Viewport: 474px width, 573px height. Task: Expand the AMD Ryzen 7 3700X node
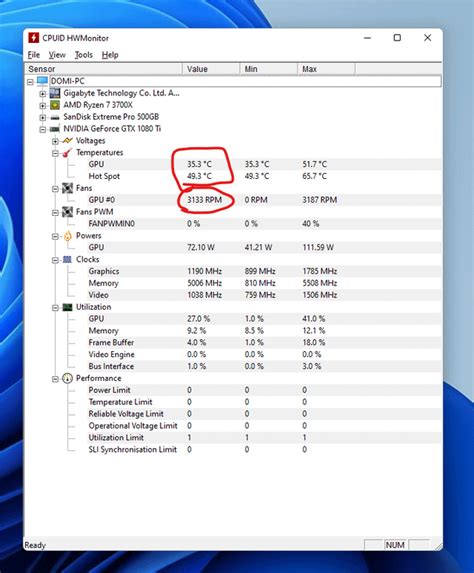43,106
